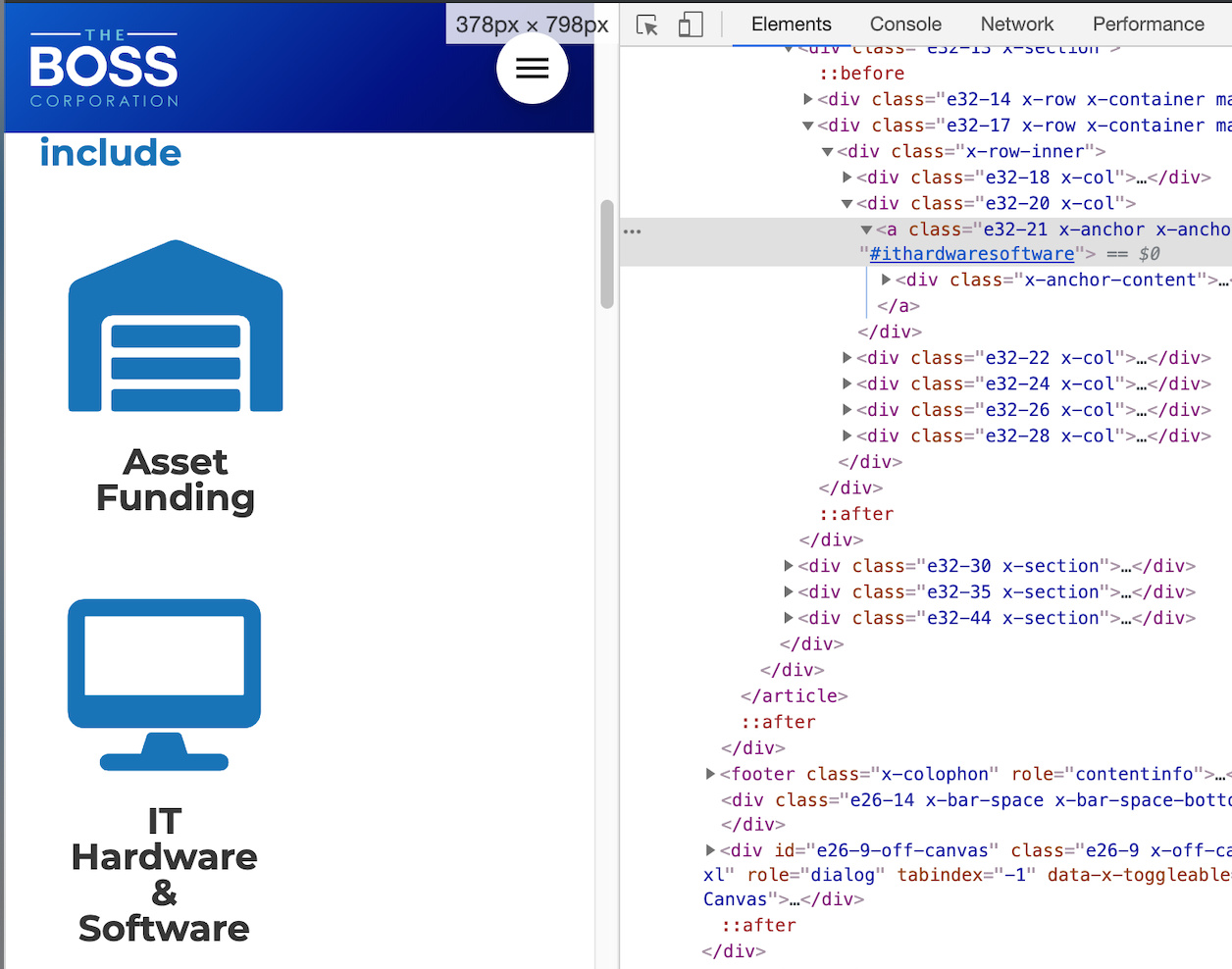This screenshot has height=969, width=1232.
Task: Click the Boss Corporation logo
Action: point(104,69)
